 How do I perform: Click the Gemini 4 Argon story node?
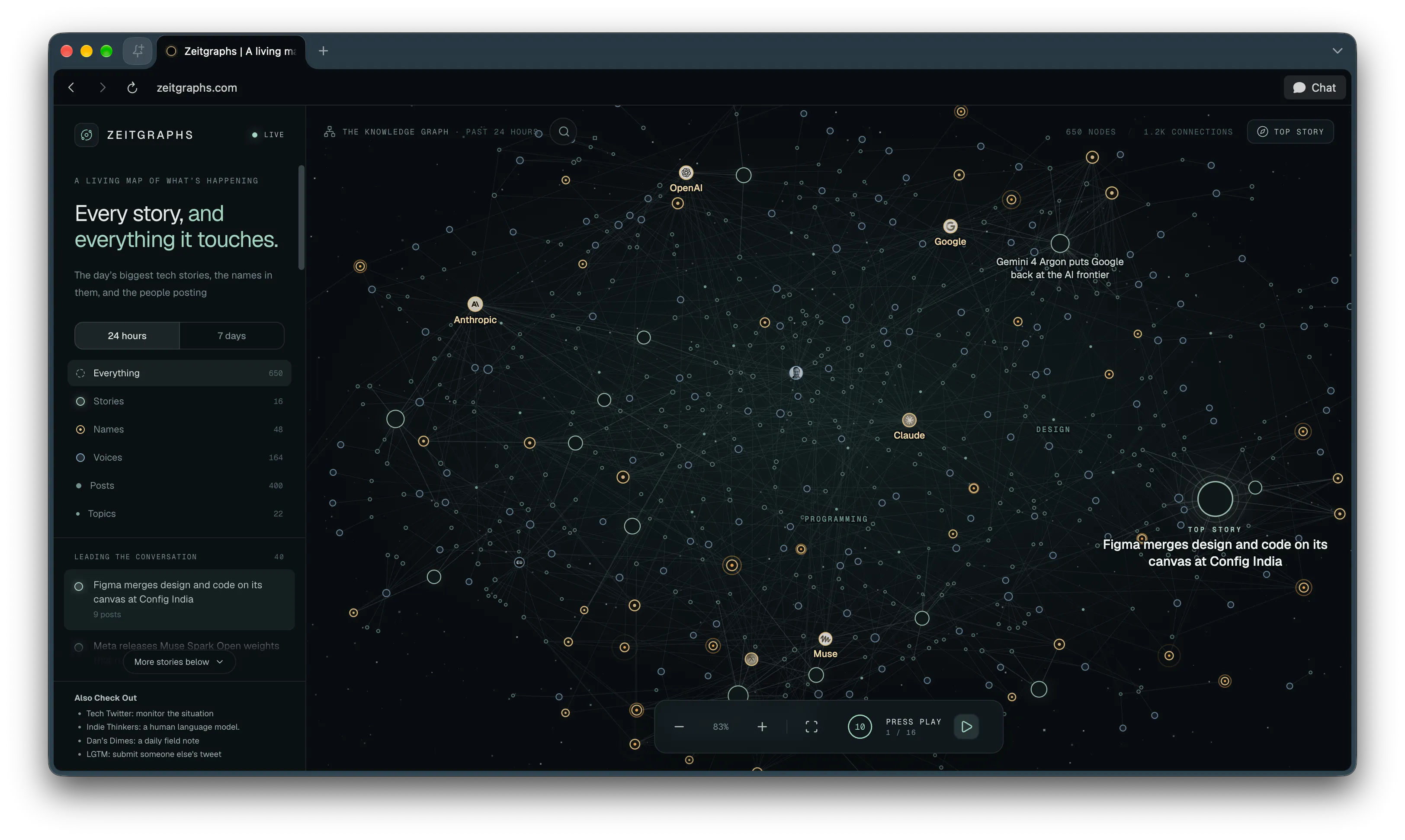coord(1060,244)
